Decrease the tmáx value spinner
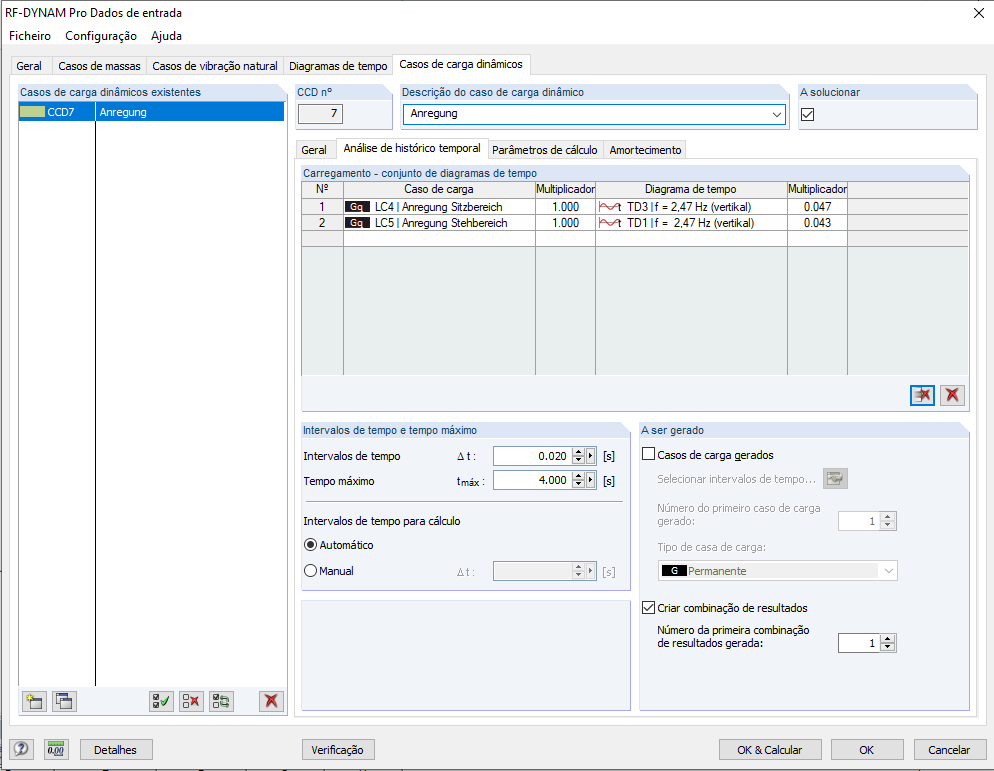 578,484
